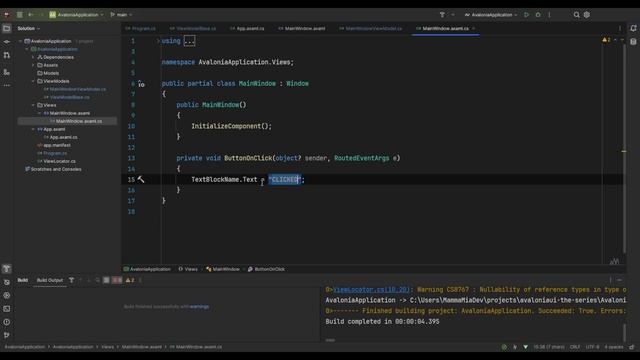Open IDE settings gear

[587, 15]
